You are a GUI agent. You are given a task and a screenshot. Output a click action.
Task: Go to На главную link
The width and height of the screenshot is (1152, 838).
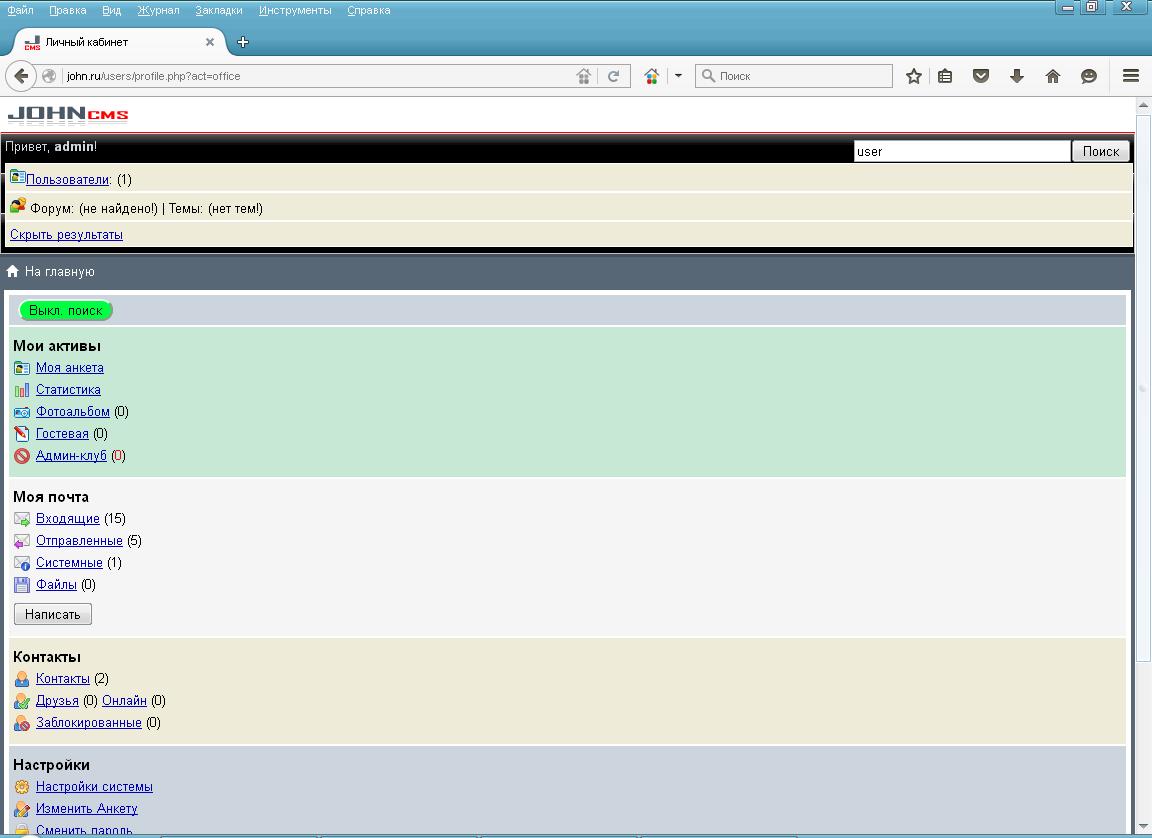(x=60, y=272)
